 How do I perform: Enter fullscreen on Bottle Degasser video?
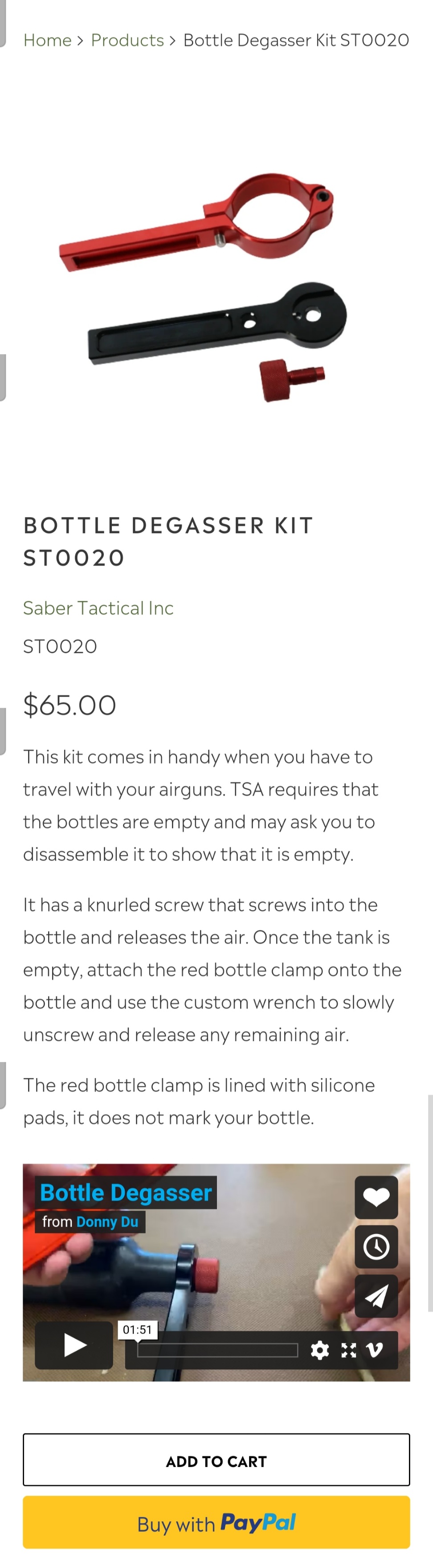click(x=348, y=1350)
